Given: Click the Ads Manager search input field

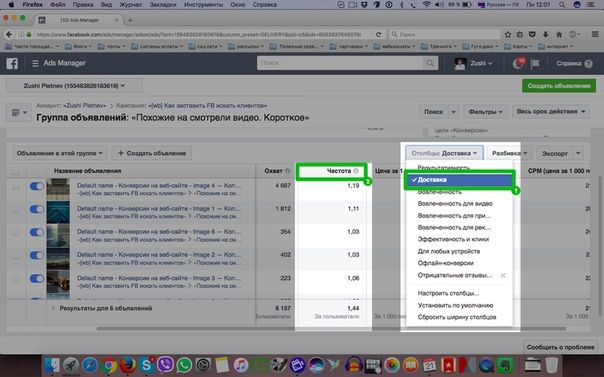Looking at the screenshot, I should click(x=341, y=63).
